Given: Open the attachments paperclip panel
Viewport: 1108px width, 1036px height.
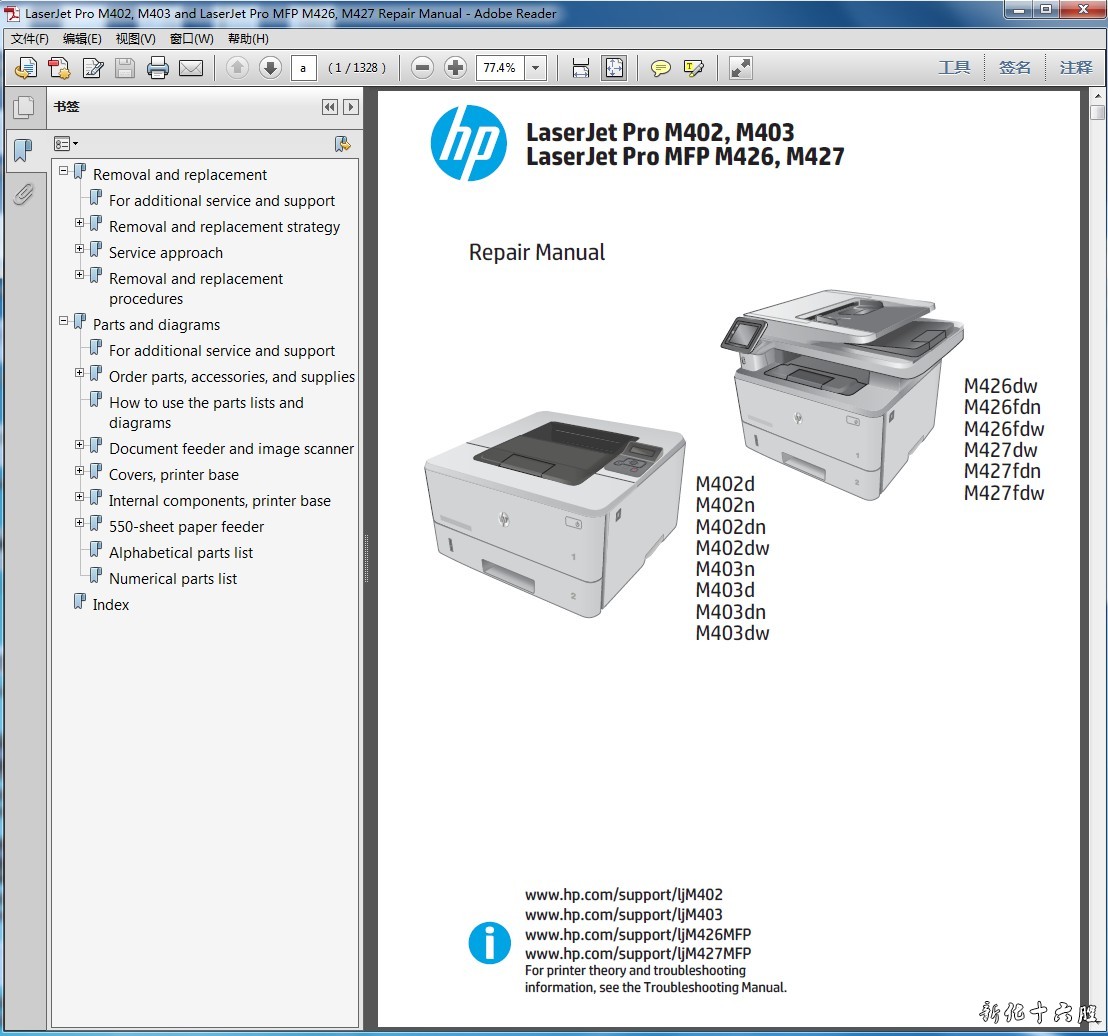Looking at the screenshot, I should click(22, 194).
